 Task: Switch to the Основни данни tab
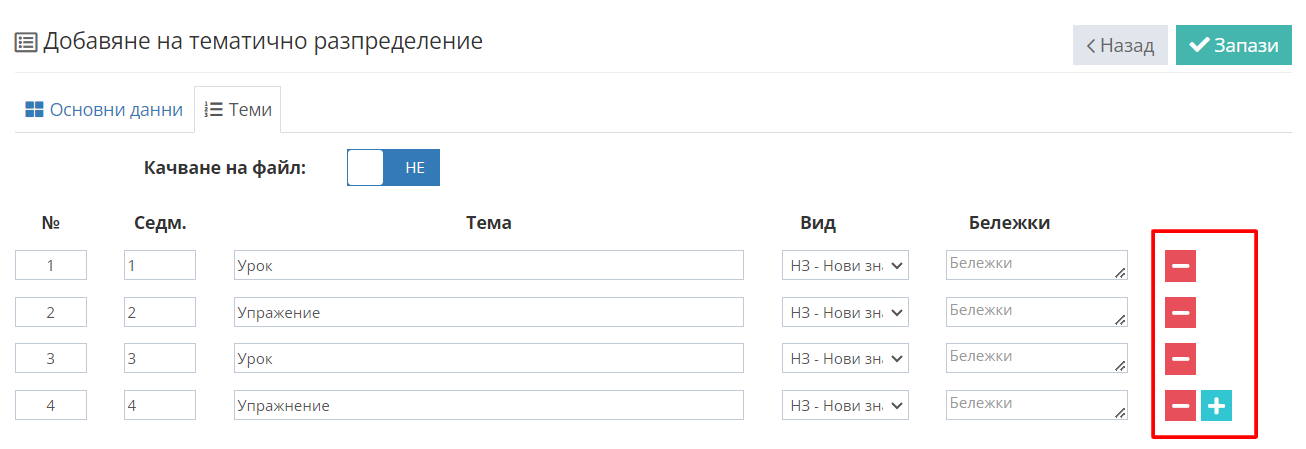point(104,110)
